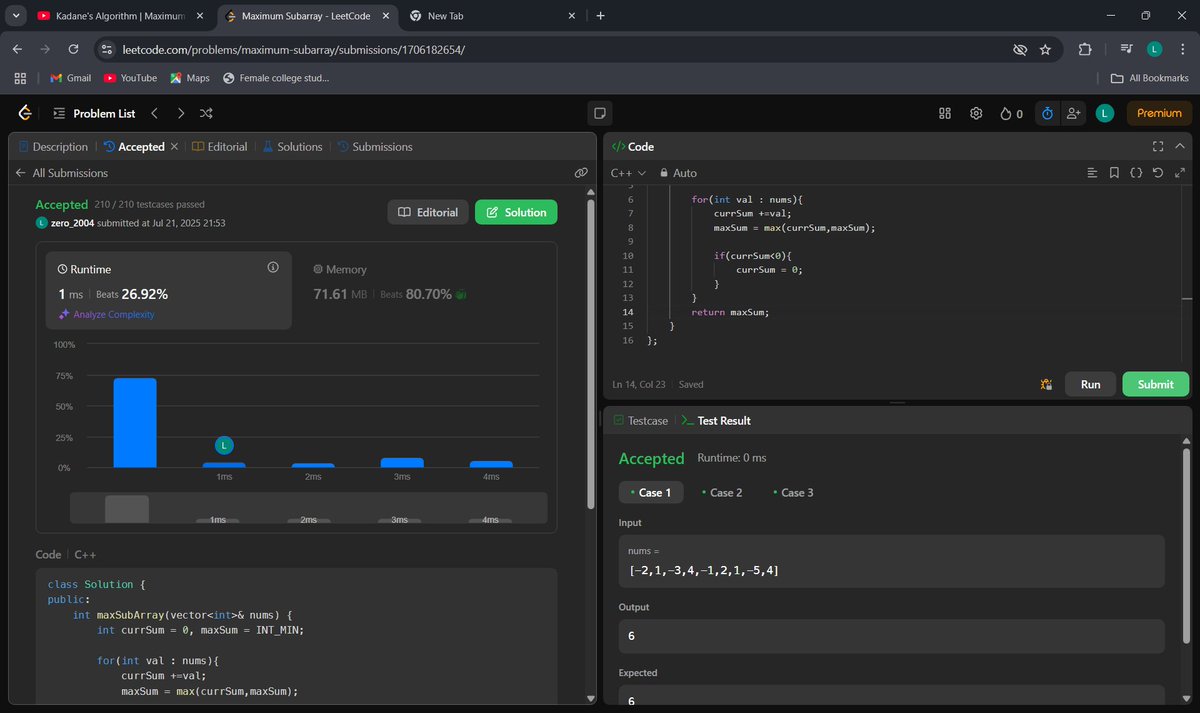This screenshot has height=713, width=1200.
Task: Switch to the Kadane's Algorithm YouTube tab
Action: click(x=118, y=16)
